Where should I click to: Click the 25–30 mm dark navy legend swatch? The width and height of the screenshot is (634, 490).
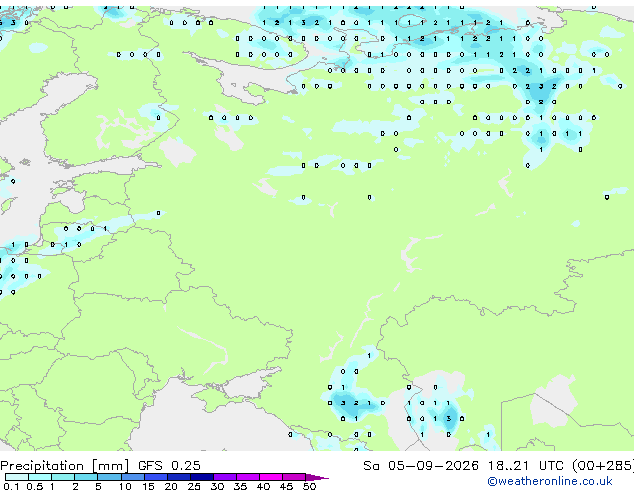[202, 477]
